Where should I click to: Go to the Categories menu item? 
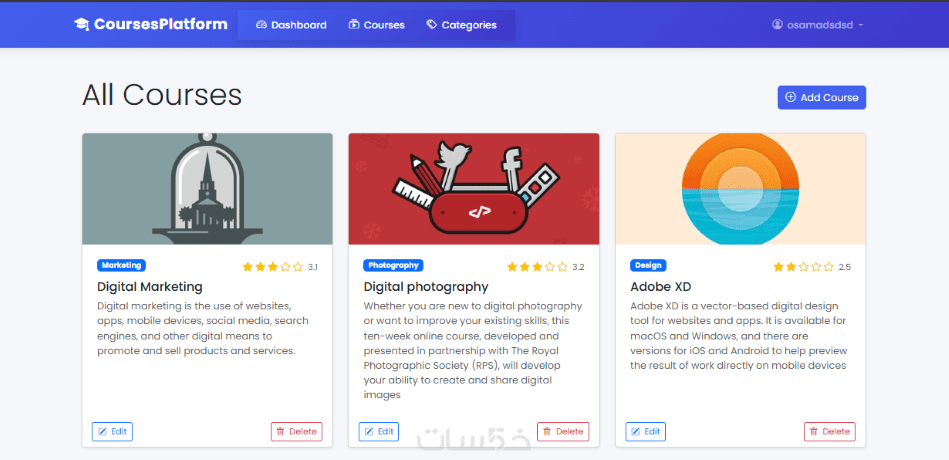tap(461, 25)
